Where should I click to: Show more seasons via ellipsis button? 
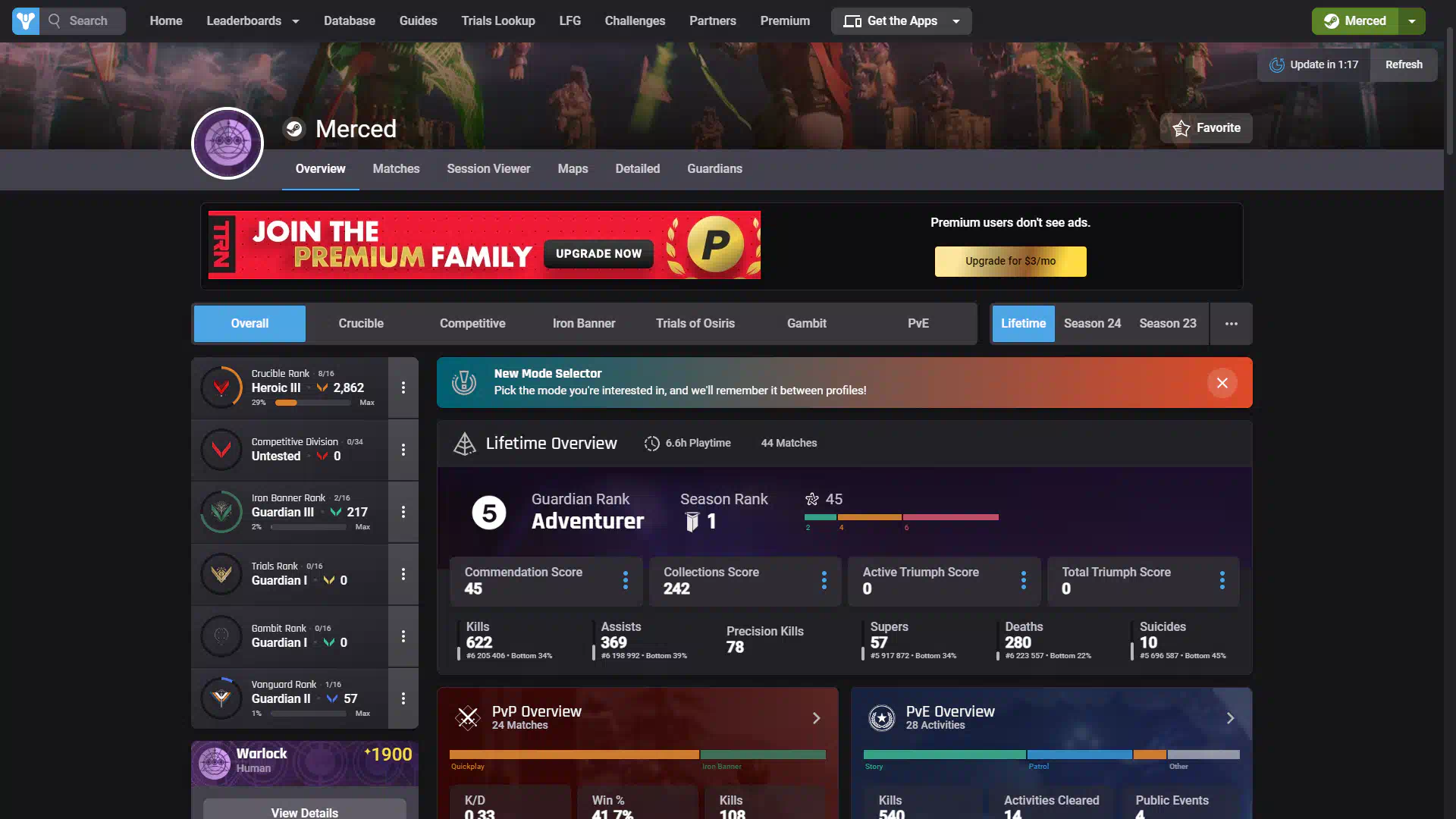click(1232, 324)
